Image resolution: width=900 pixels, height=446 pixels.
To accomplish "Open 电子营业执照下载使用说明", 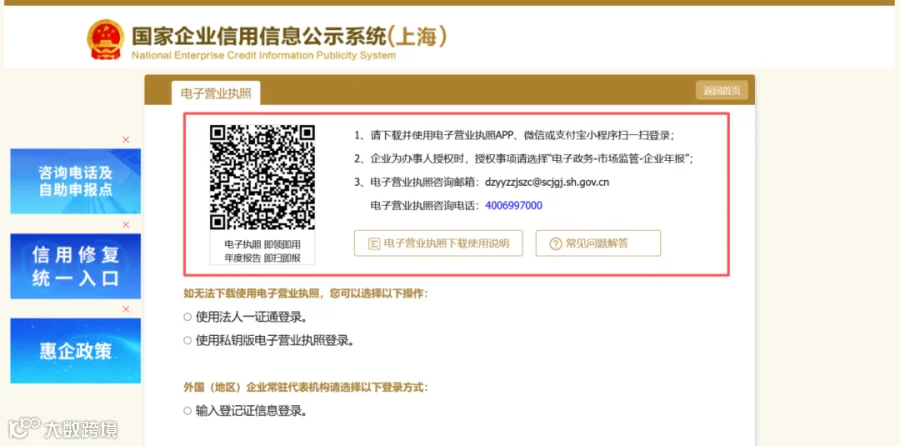I will click(439, 243).
